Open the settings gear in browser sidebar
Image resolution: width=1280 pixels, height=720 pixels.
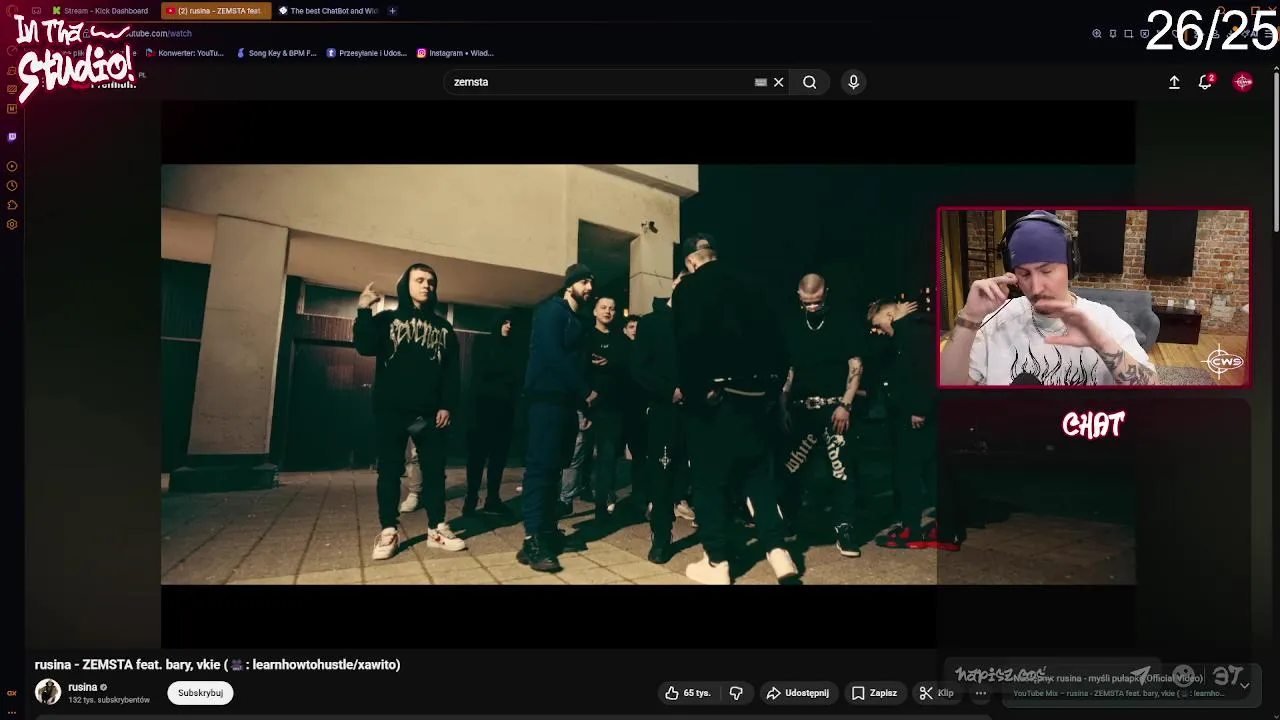[12, 224]
